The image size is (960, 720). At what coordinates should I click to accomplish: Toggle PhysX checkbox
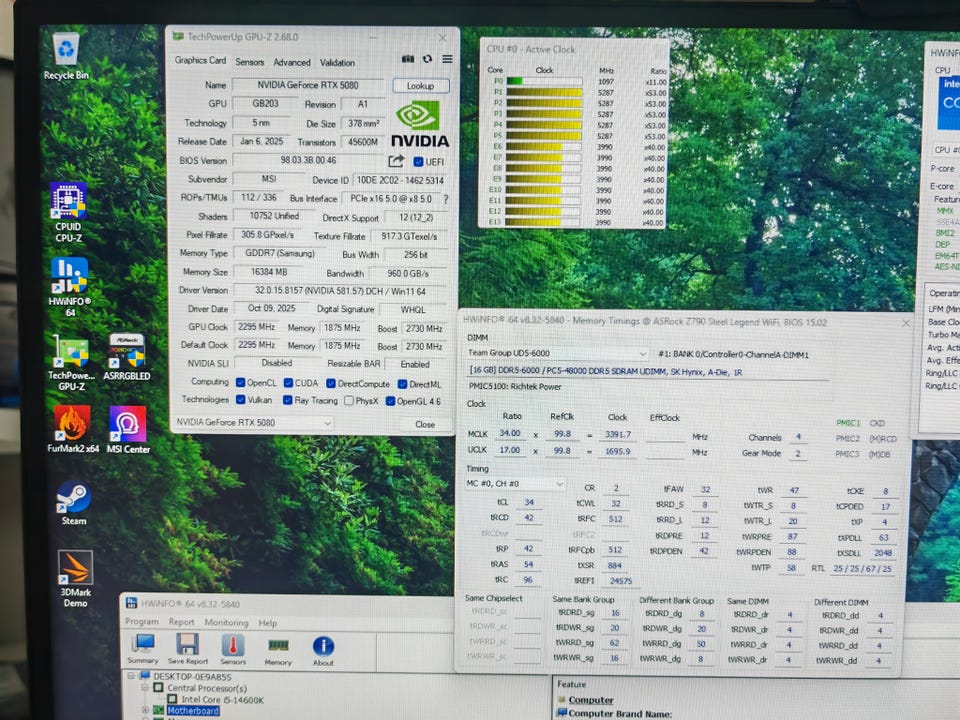click(349, 401)
